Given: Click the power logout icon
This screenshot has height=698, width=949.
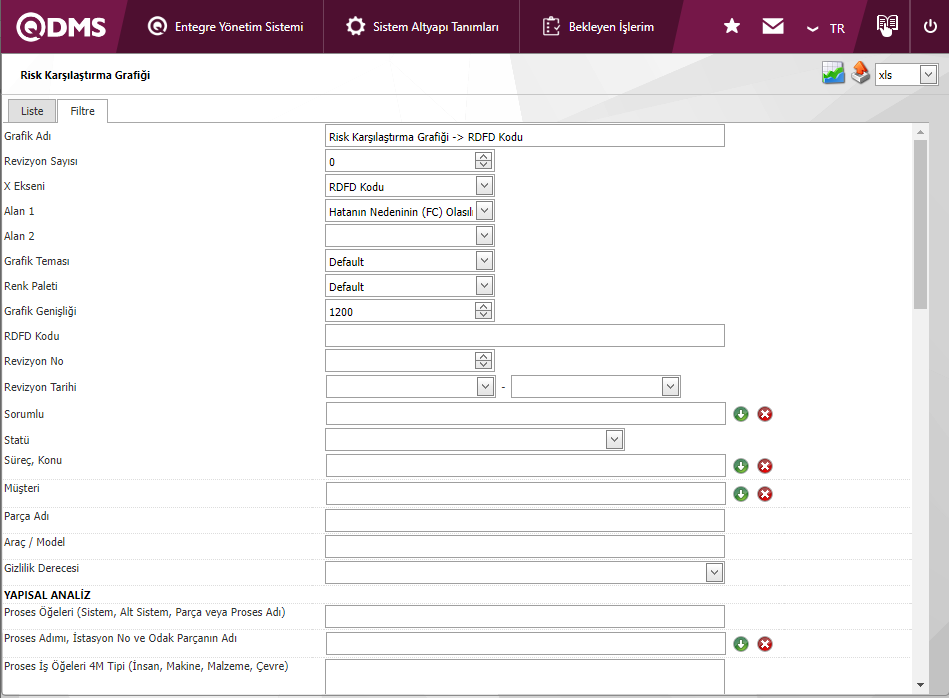Looking at the screenshot, I should [x=929, y=27].
